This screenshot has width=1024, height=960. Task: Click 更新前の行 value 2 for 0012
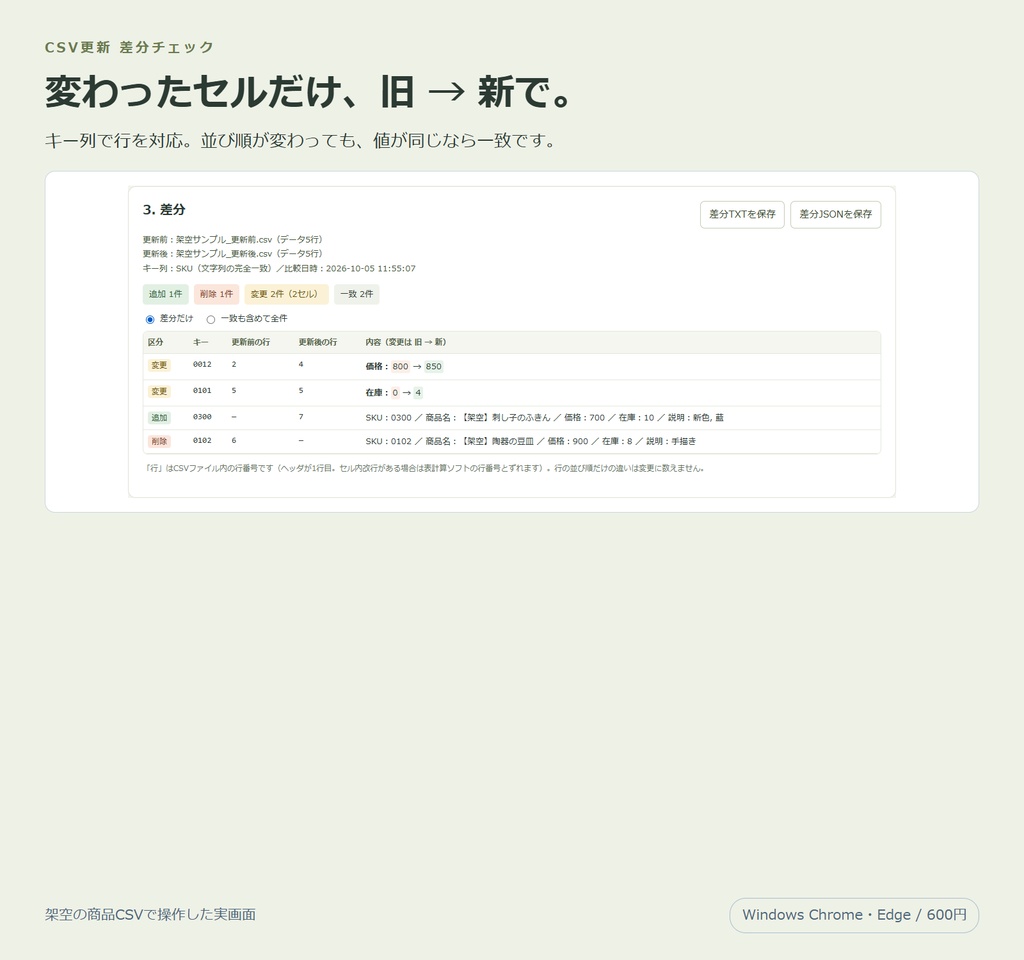[234, 364]
